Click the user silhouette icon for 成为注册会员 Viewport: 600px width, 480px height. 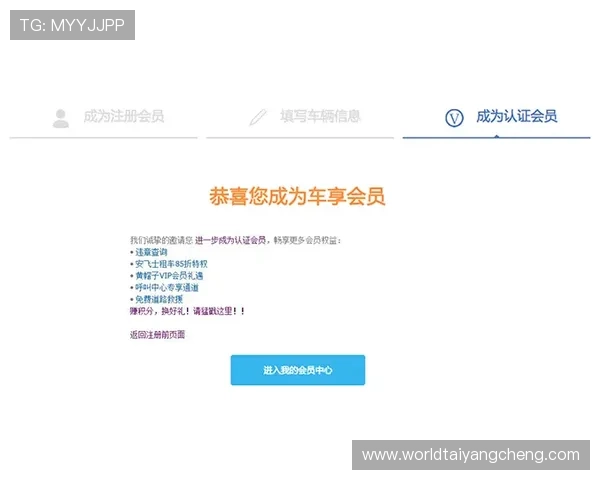60,118
